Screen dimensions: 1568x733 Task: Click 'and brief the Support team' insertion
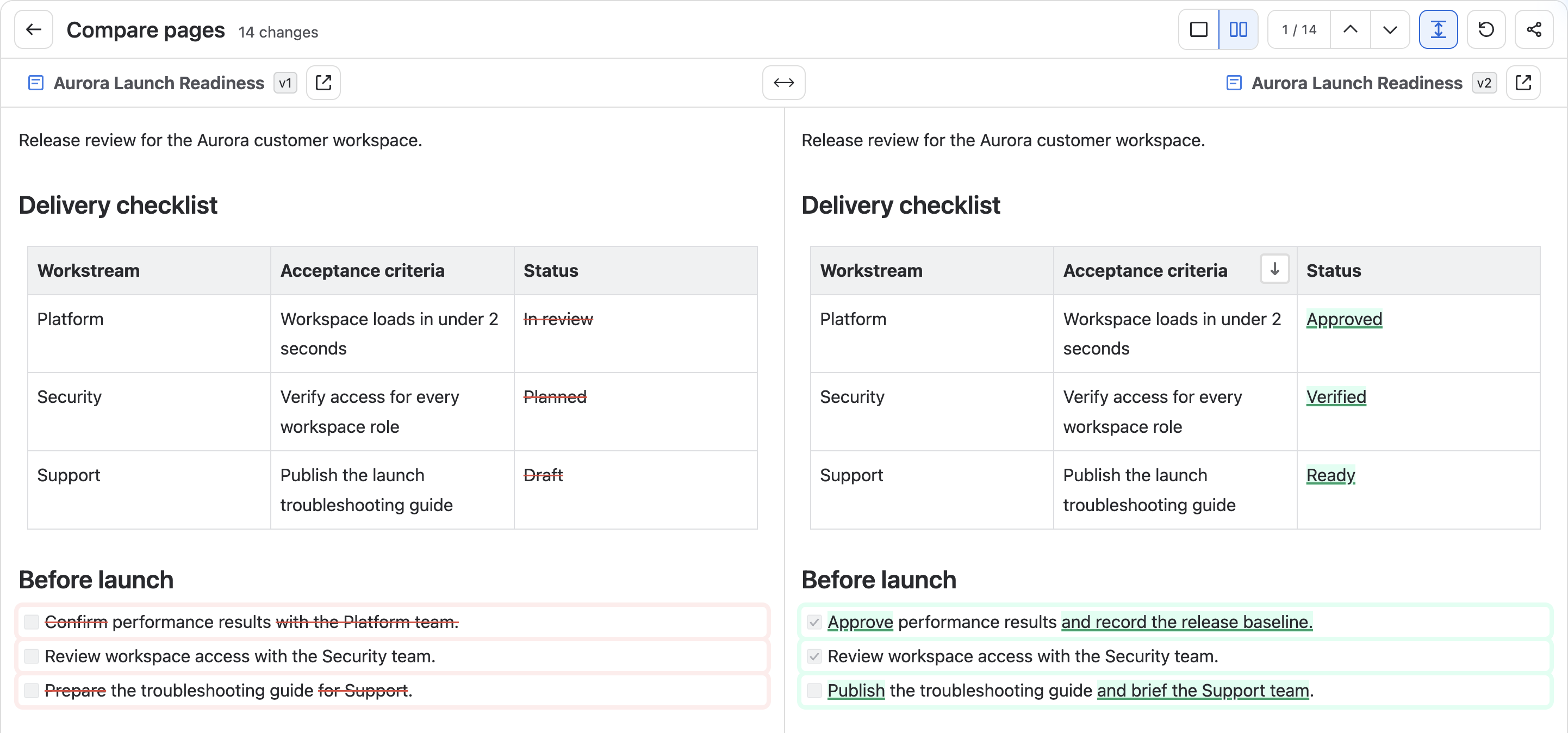click(1203, 691)
